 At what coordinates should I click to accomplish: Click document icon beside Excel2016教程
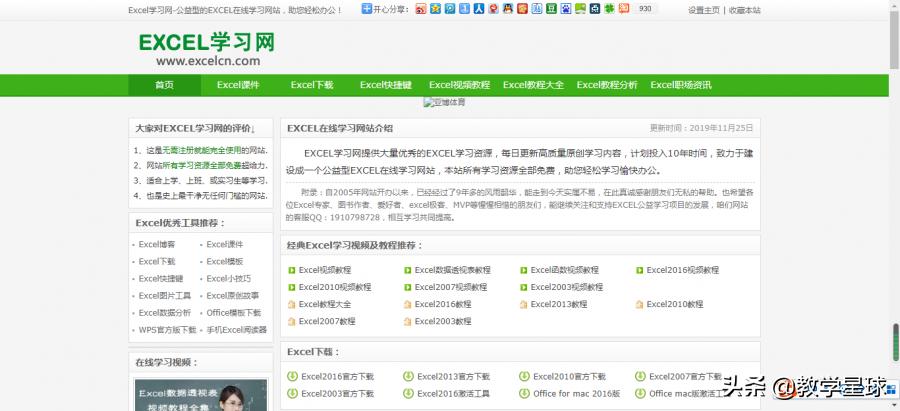pos(408,304)
